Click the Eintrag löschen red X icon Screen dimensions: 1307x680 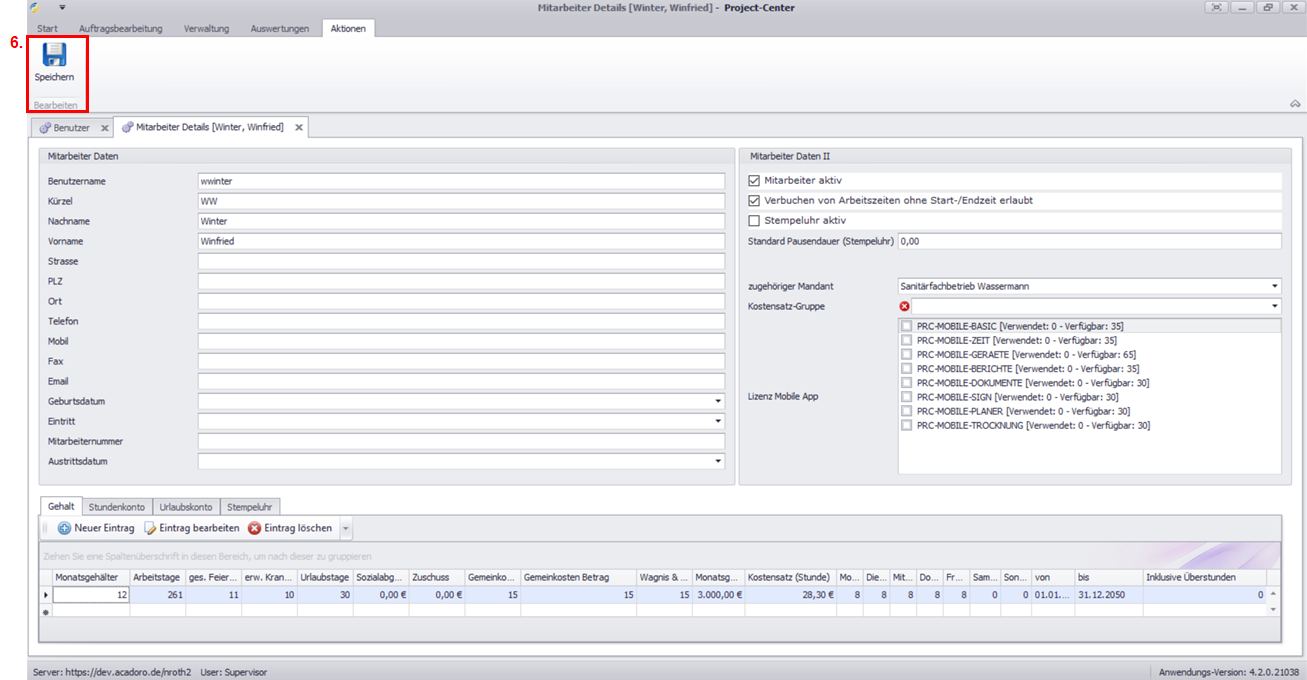(255, 528)
